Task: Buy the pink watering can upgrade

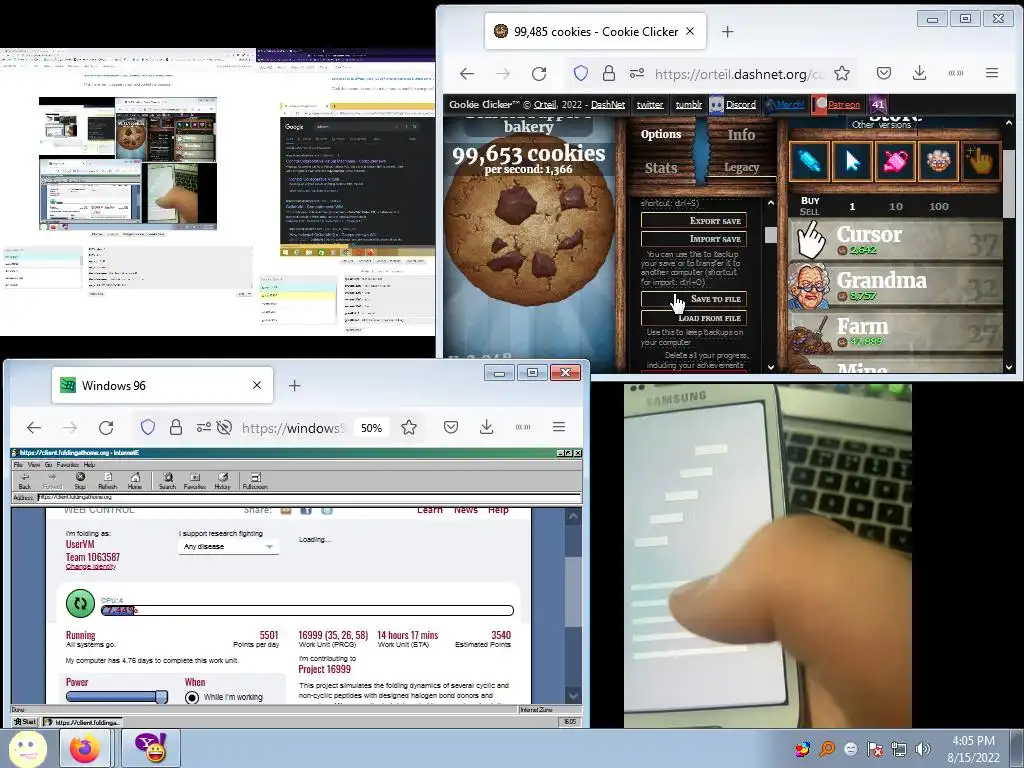Action: (895, 161)
